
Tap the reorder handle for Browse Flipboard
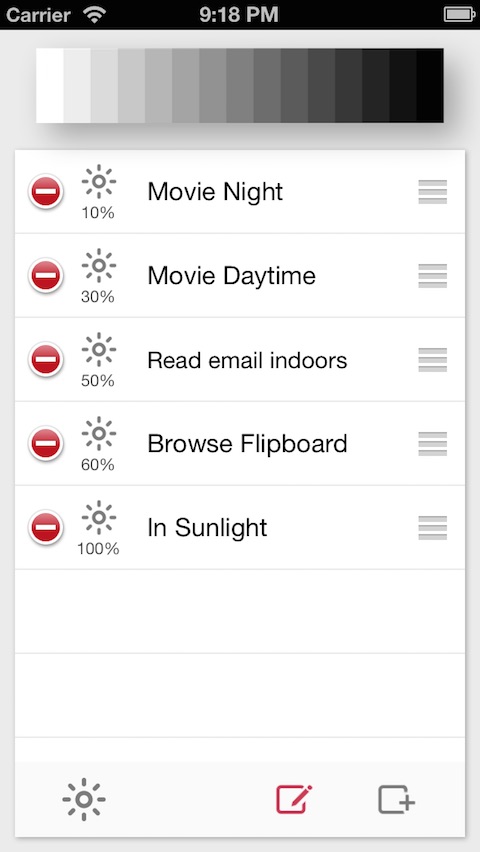tap(433, 444)
